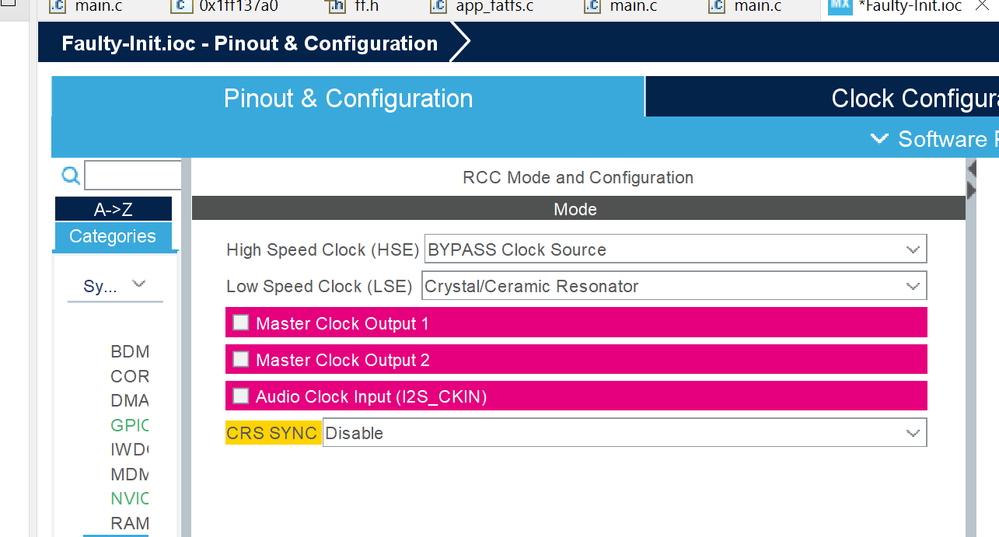Click the left-pointing panel collapse arrow
The image size is (999, 537).
tap(972, 169)
